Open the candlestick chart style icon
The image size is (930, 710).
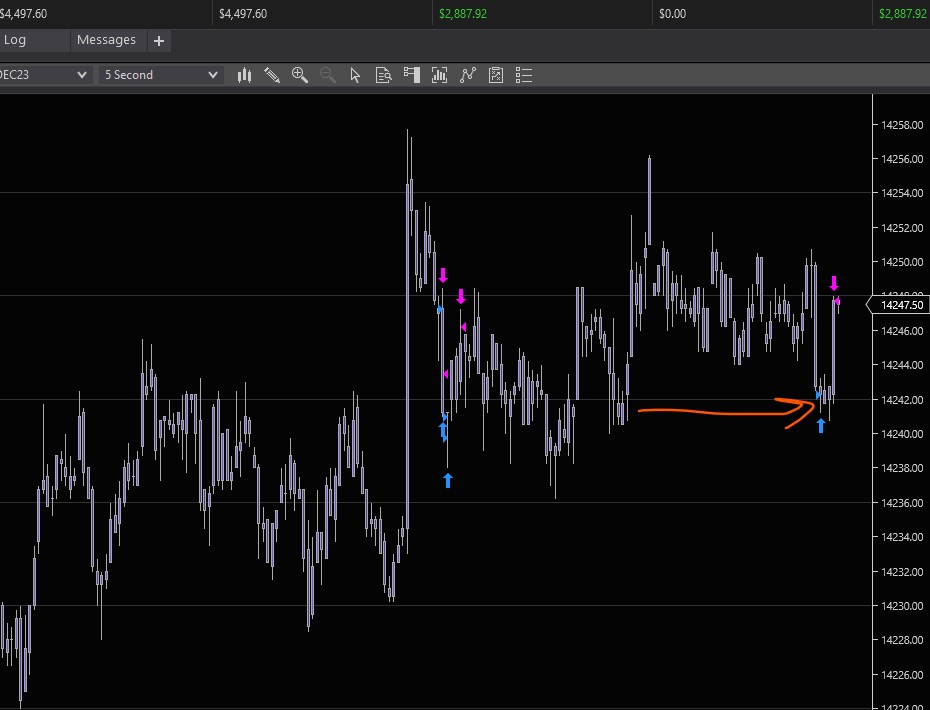pyautogui.click(x=244, y=75)
